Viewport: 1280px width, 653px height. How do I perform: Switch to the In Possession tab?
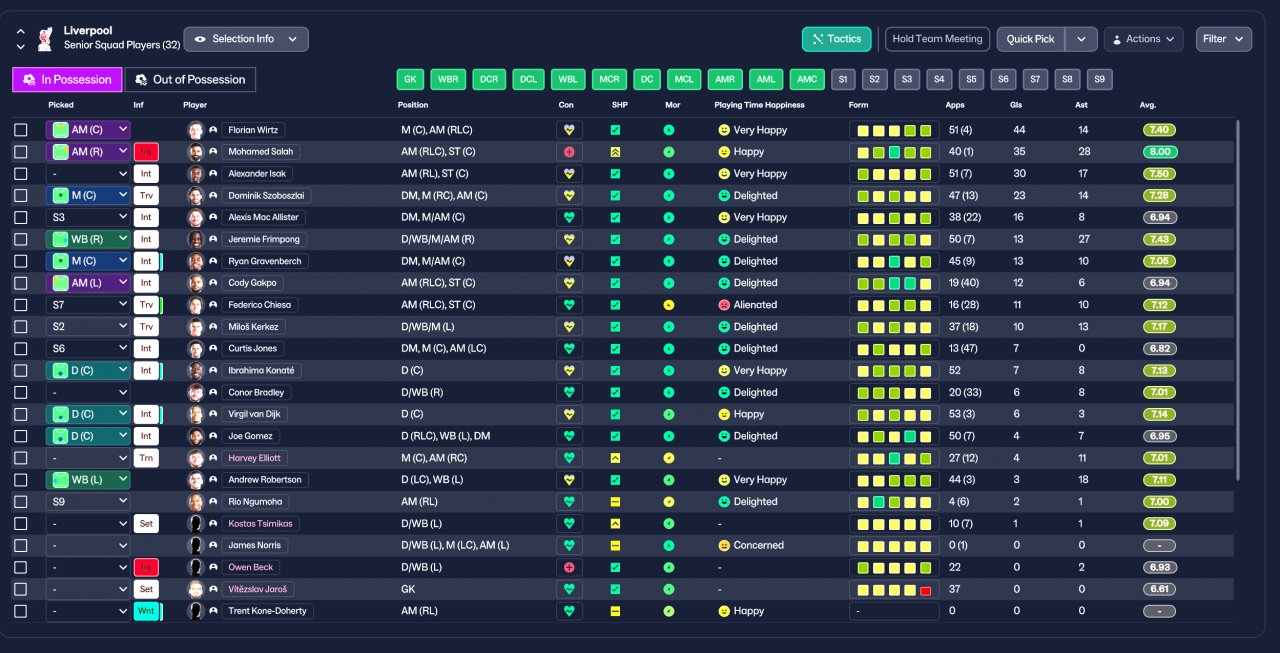click(67, 80)
